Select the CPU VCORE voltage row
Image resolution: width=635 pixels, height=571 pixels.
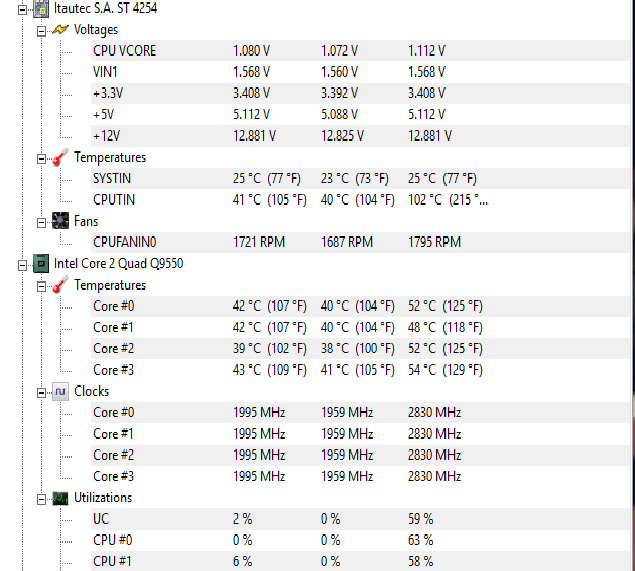point(360,51)
